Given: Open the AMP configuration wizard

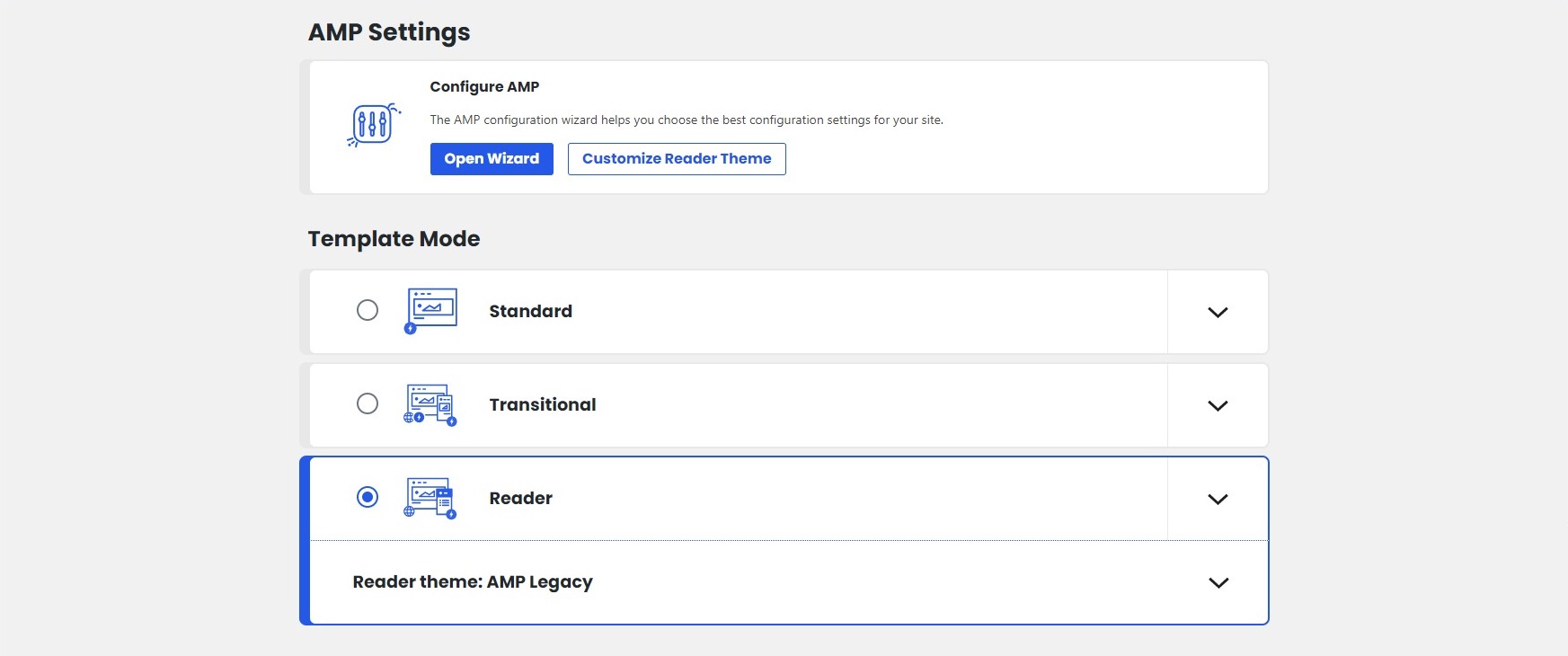Looking at the screenshot, I should 492,159.
